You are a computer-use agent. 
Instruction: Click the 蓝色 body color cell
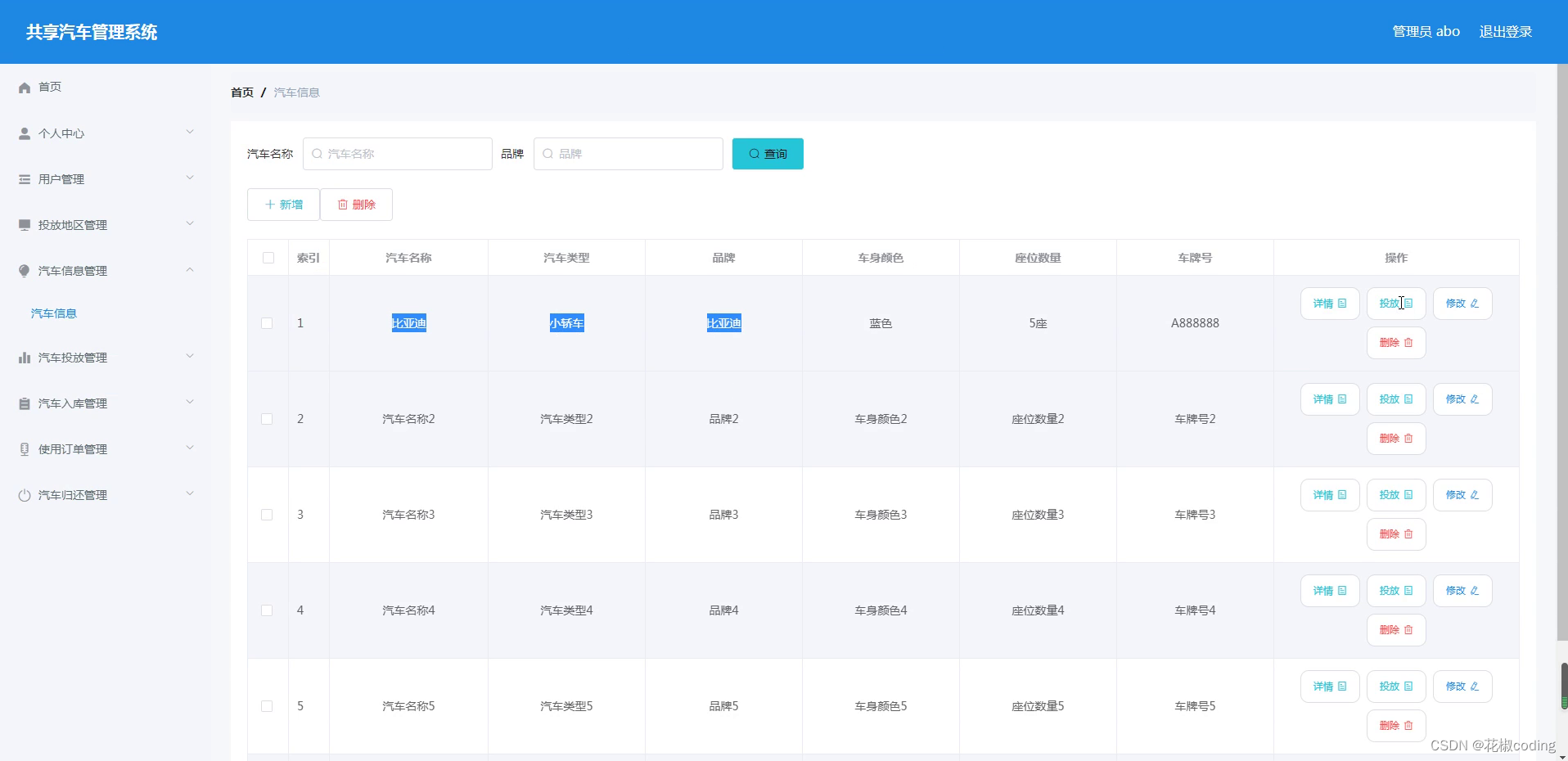[881, 323]
